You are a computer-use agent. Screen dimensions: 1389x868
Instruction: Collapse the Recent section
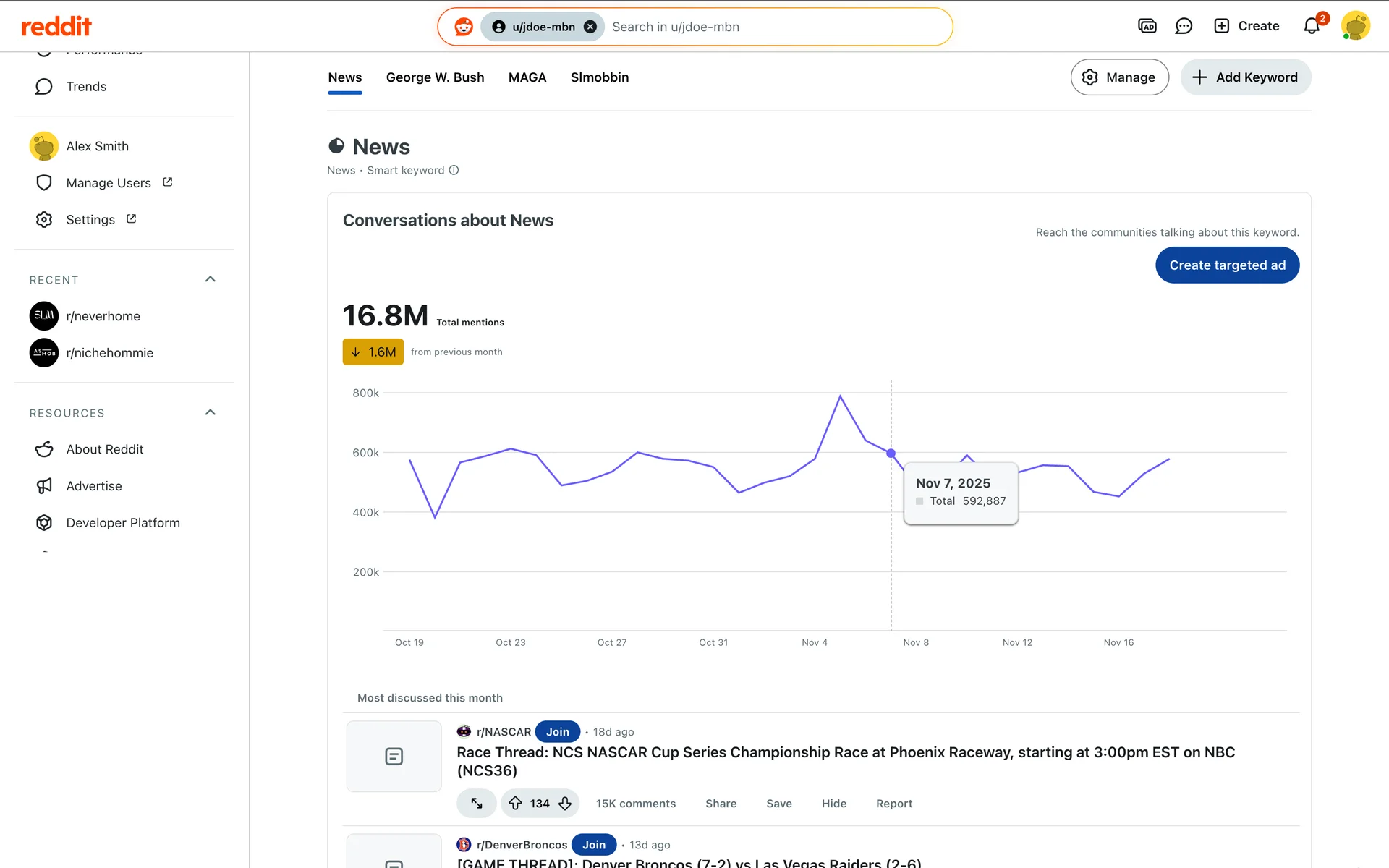point(211,279)
